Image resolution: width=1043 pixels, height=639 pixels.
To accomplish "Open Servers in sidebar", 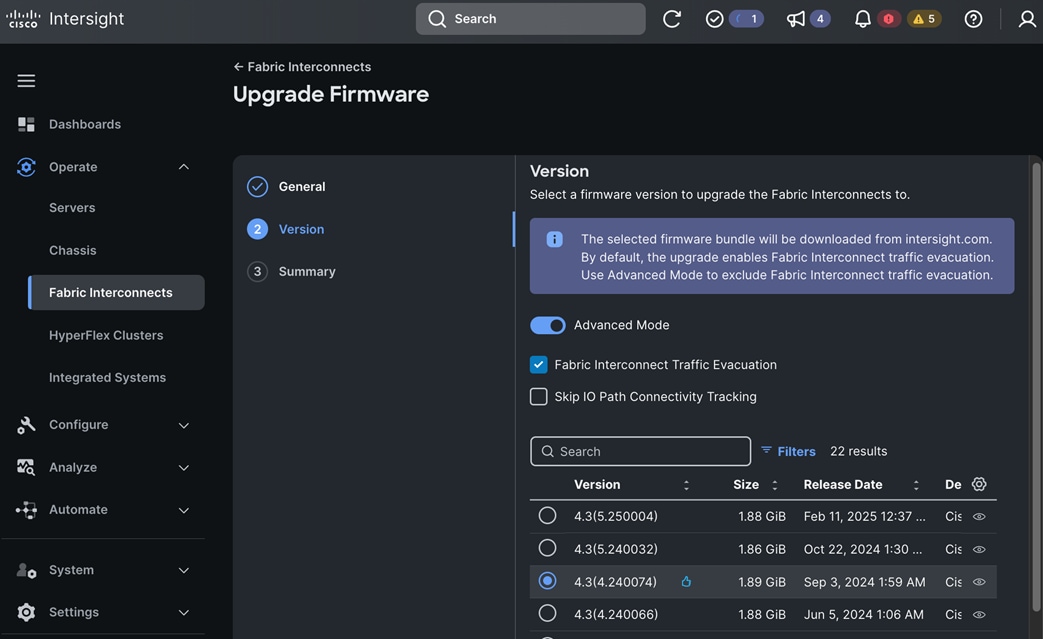I will pyautogui.click(x=72, y=207).
